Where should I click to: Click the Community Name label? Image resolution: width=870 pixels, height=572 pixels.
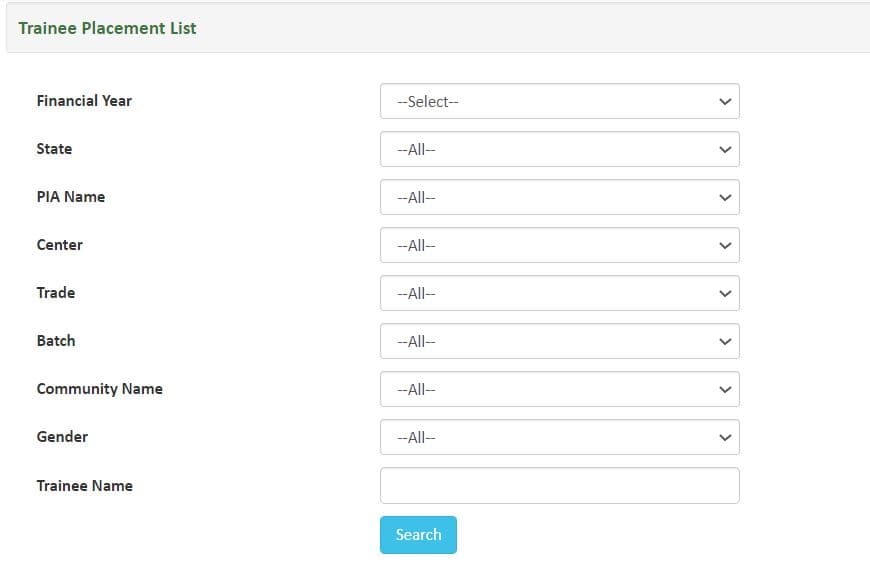click(99, 389)
